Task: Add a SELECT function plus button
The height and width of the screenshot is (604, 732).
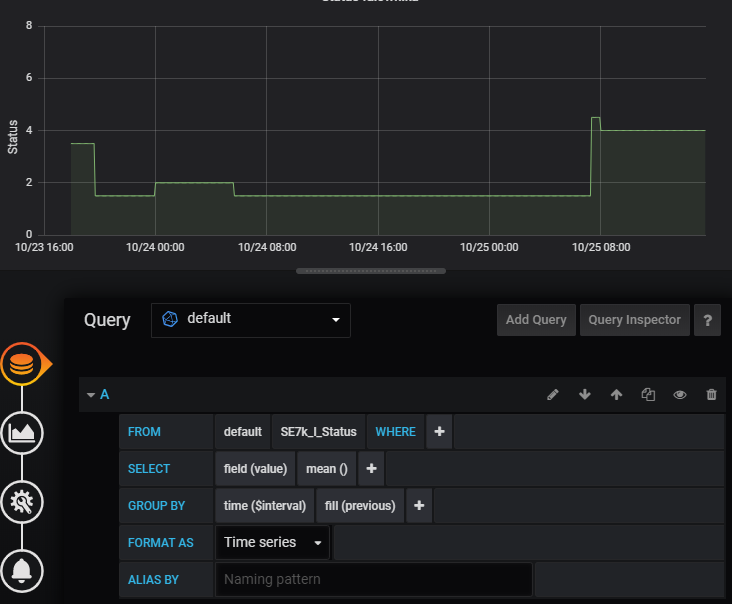Action: (x=371, y=469)
